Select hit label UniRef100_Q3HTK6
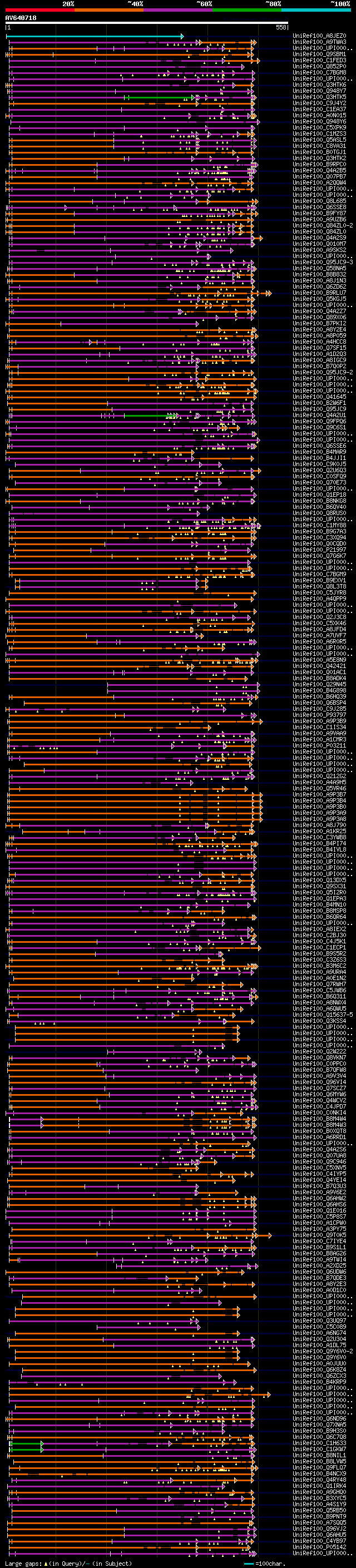 pos(319,85)
